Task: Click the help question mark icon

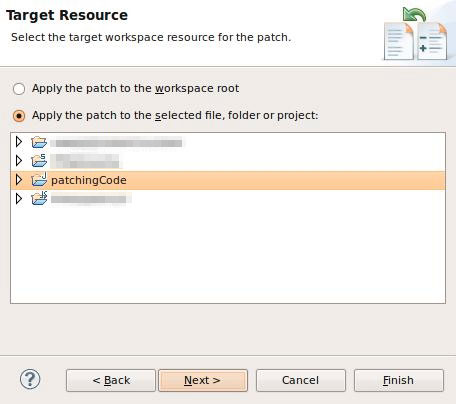Action: click(30, 379)
